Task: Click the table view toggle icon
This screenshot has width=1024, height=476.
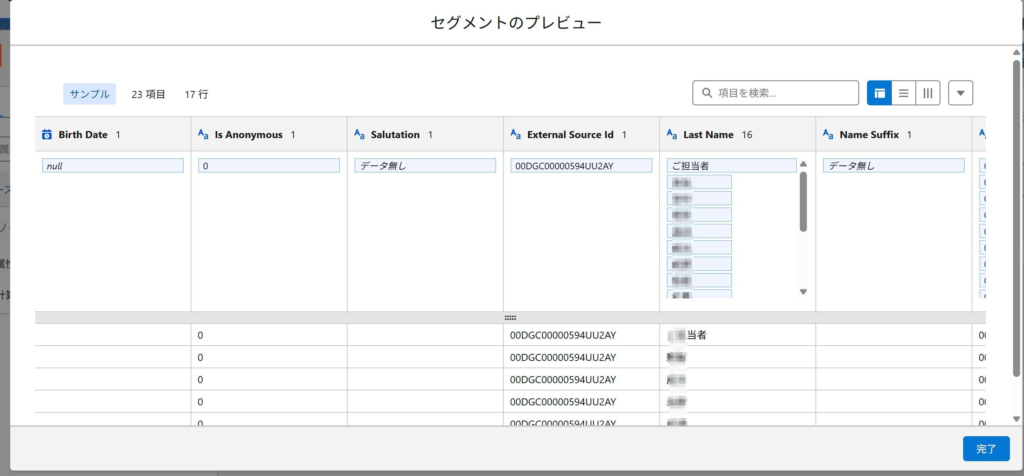Action: coord(879,93)
